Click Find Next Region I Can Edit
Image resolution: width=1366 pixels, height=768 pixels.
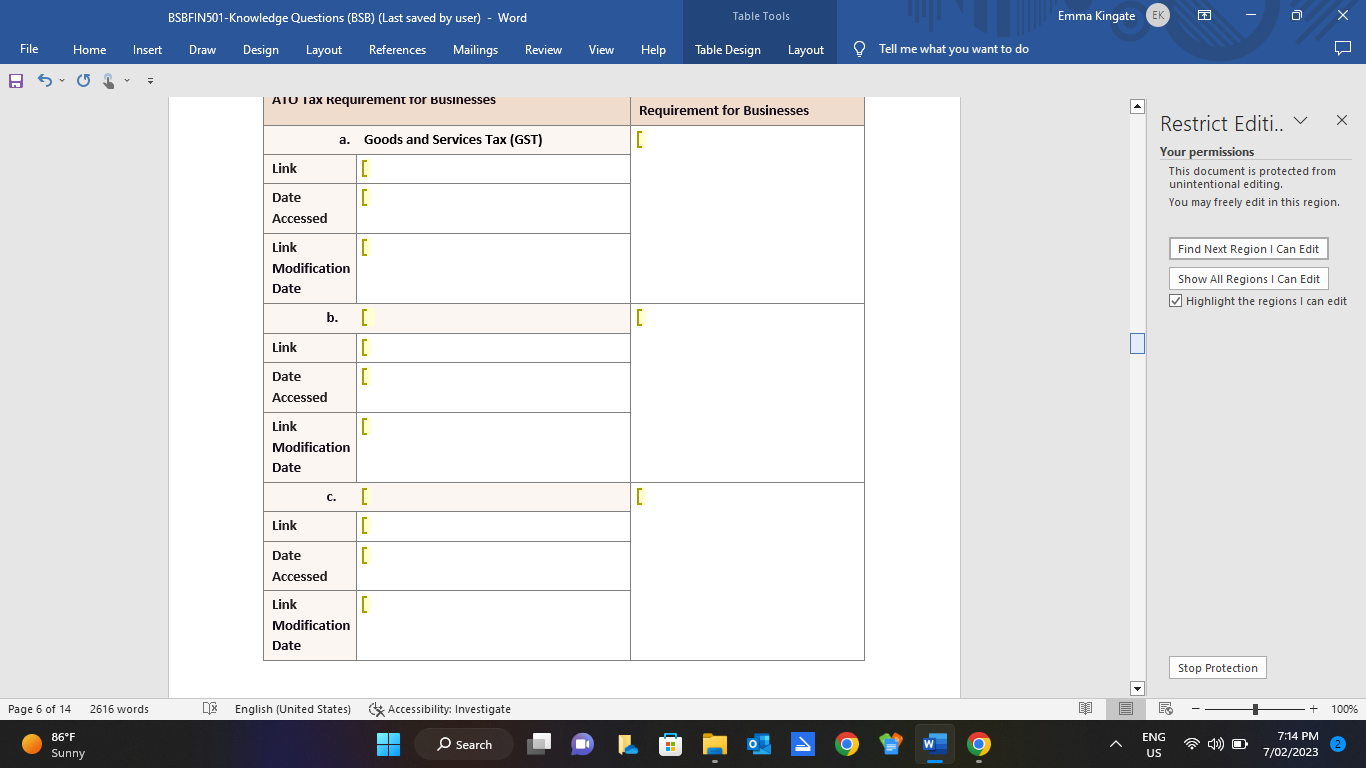(1248, 249)
